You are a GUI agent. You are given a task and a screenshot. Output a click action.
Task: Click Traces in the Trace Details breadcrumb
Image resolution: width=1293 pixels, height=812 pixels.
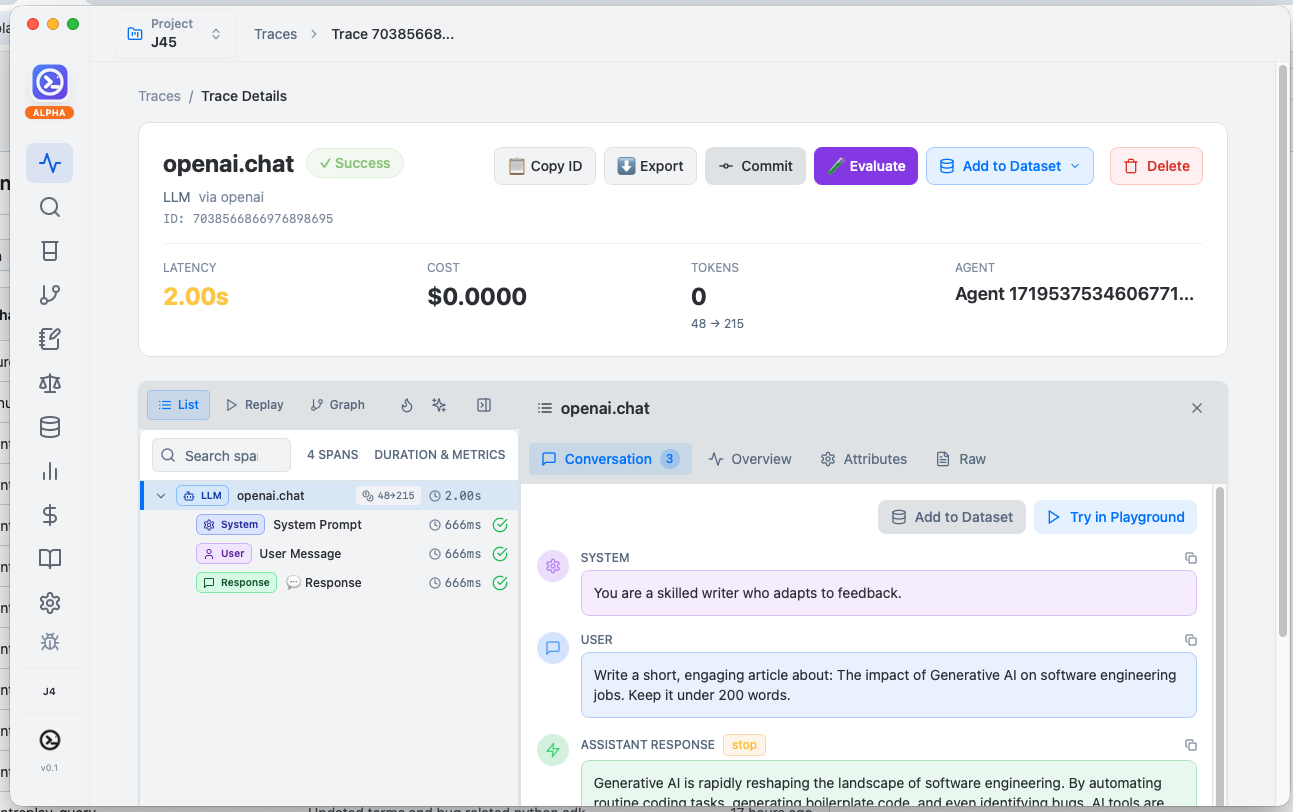160,96
